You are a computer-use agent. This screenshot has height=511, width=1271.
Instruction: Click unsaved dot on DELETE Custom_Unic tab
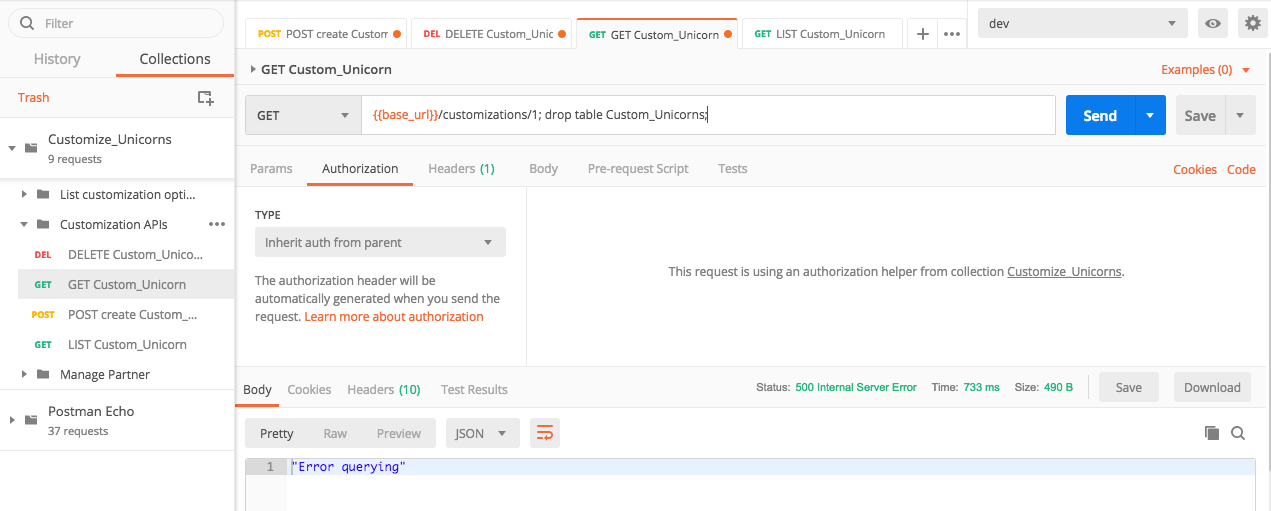tap(562, 34)
